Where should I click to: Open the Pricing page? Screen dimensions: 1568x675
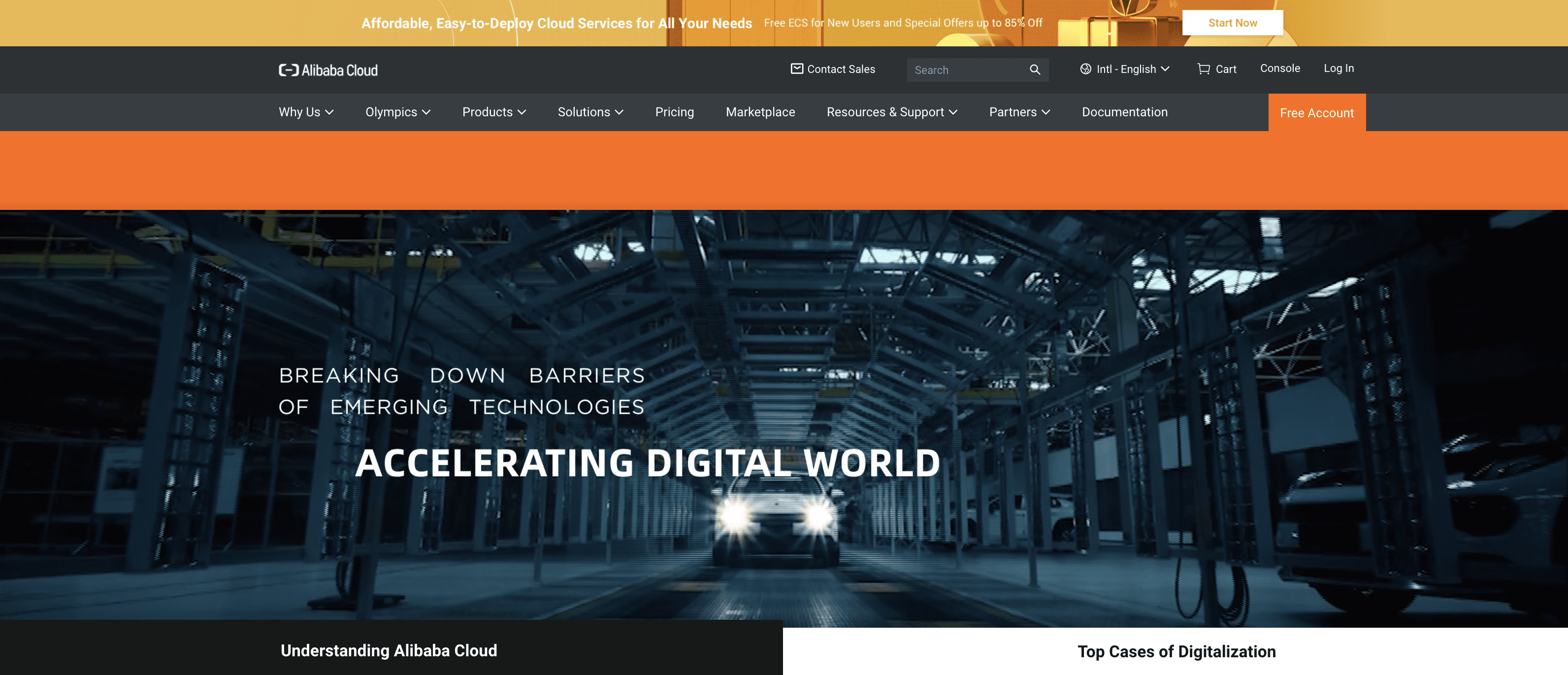675,112
